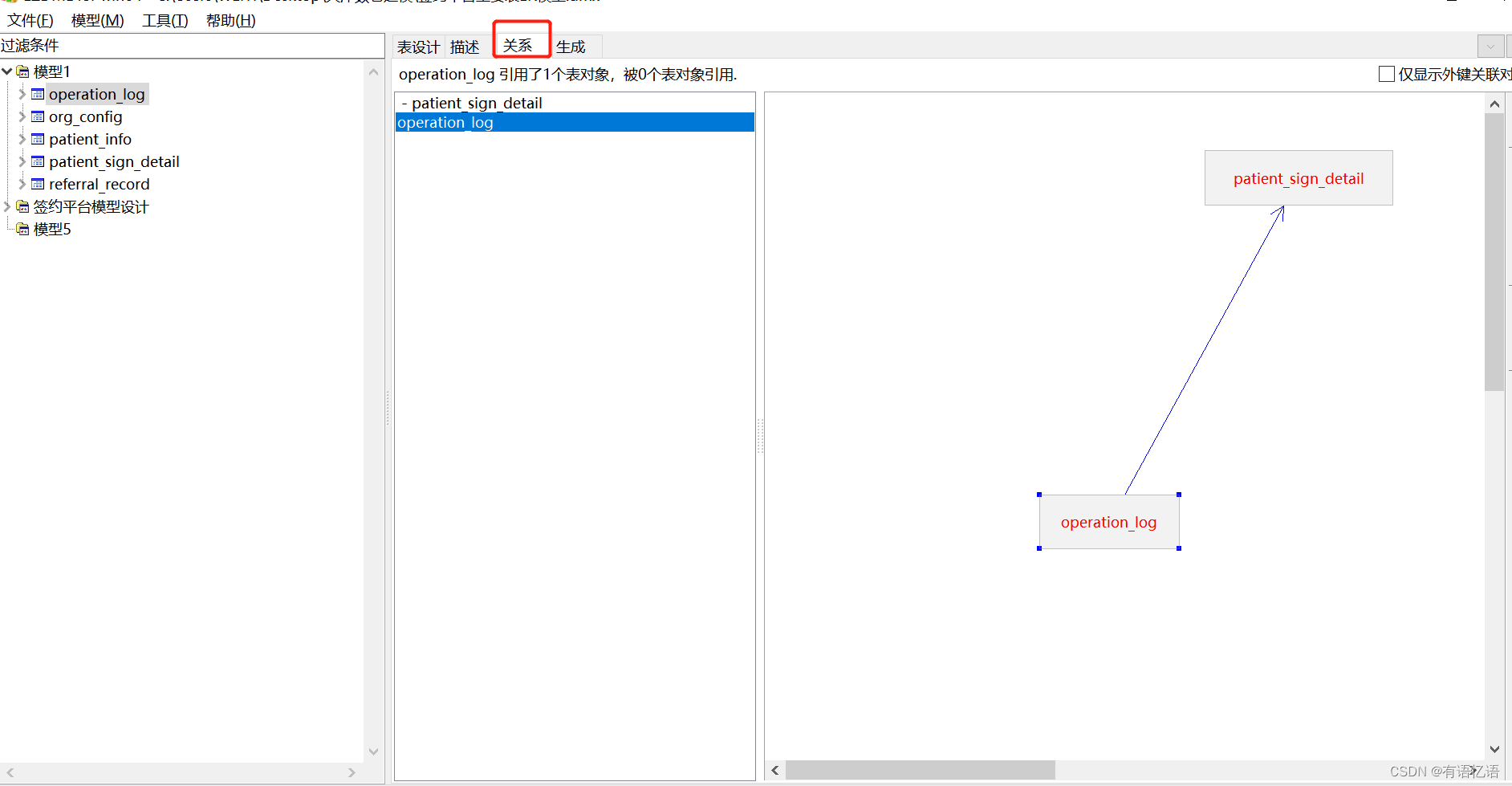This screenshot has height=786, width=1512.
Task: Open the 帮助(H) menu
Action: point(231,20)
